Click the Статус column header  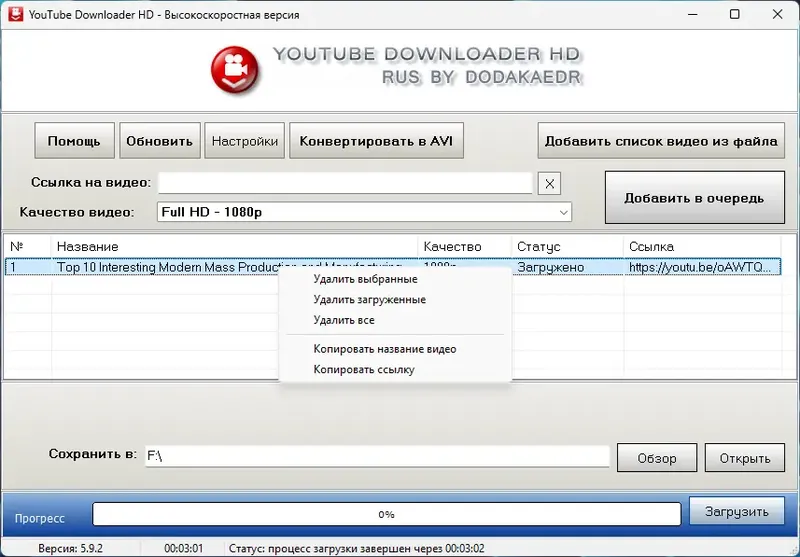[x=567, y=246]
